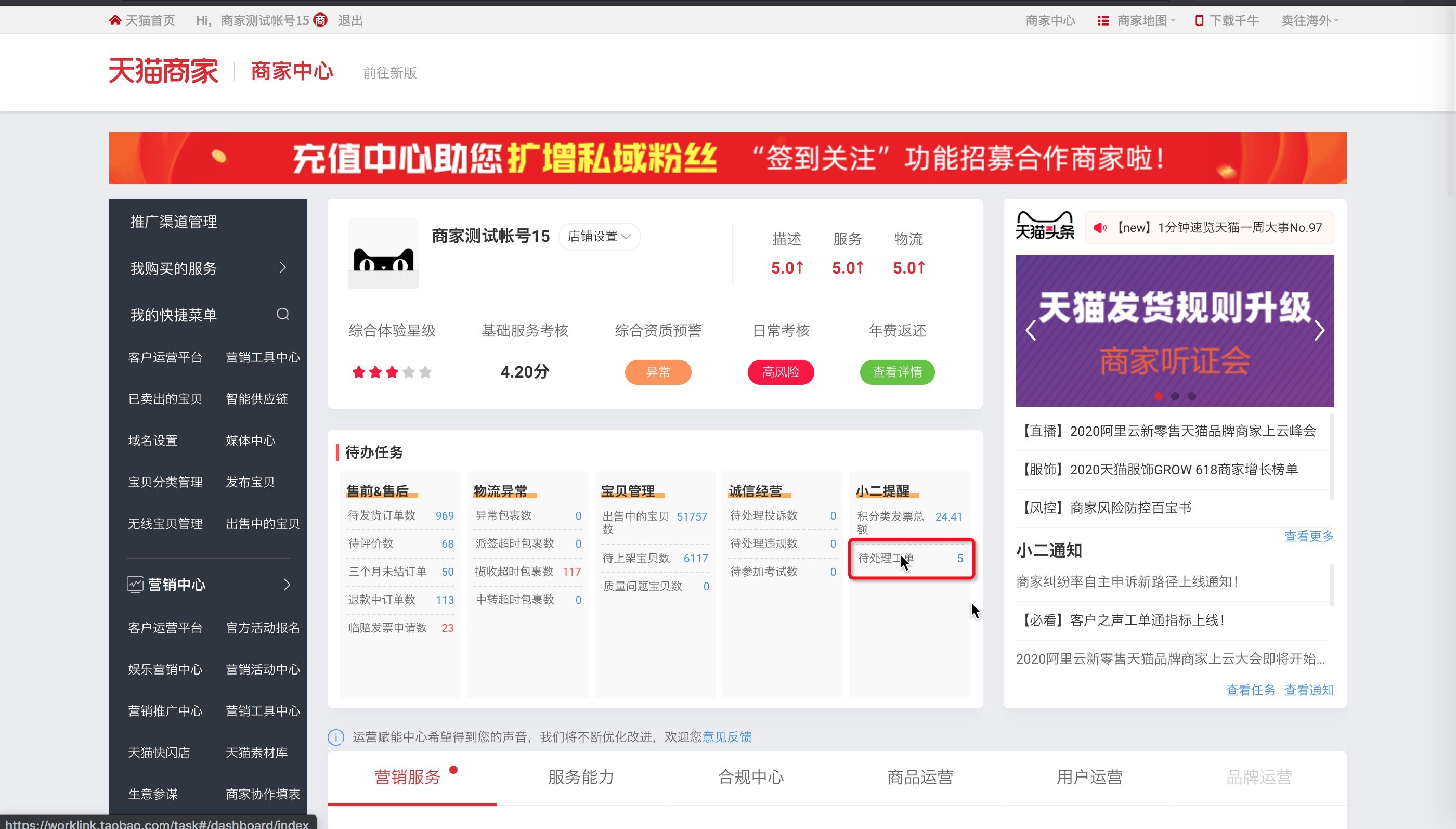Screen dimensions: 1456x829
Task: Switch to the 服务能力 tab
Action: point(581,778)
